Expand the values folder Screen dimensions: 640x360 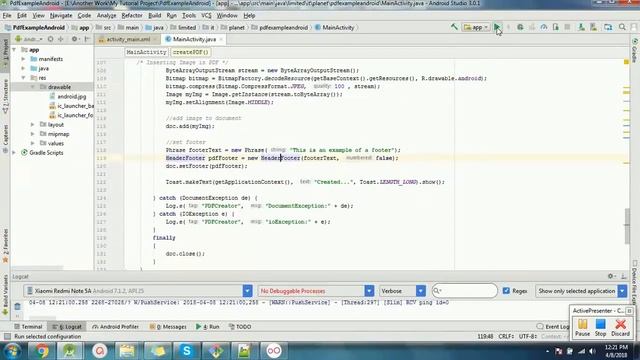pyautogui.click(x=33, y=143)
